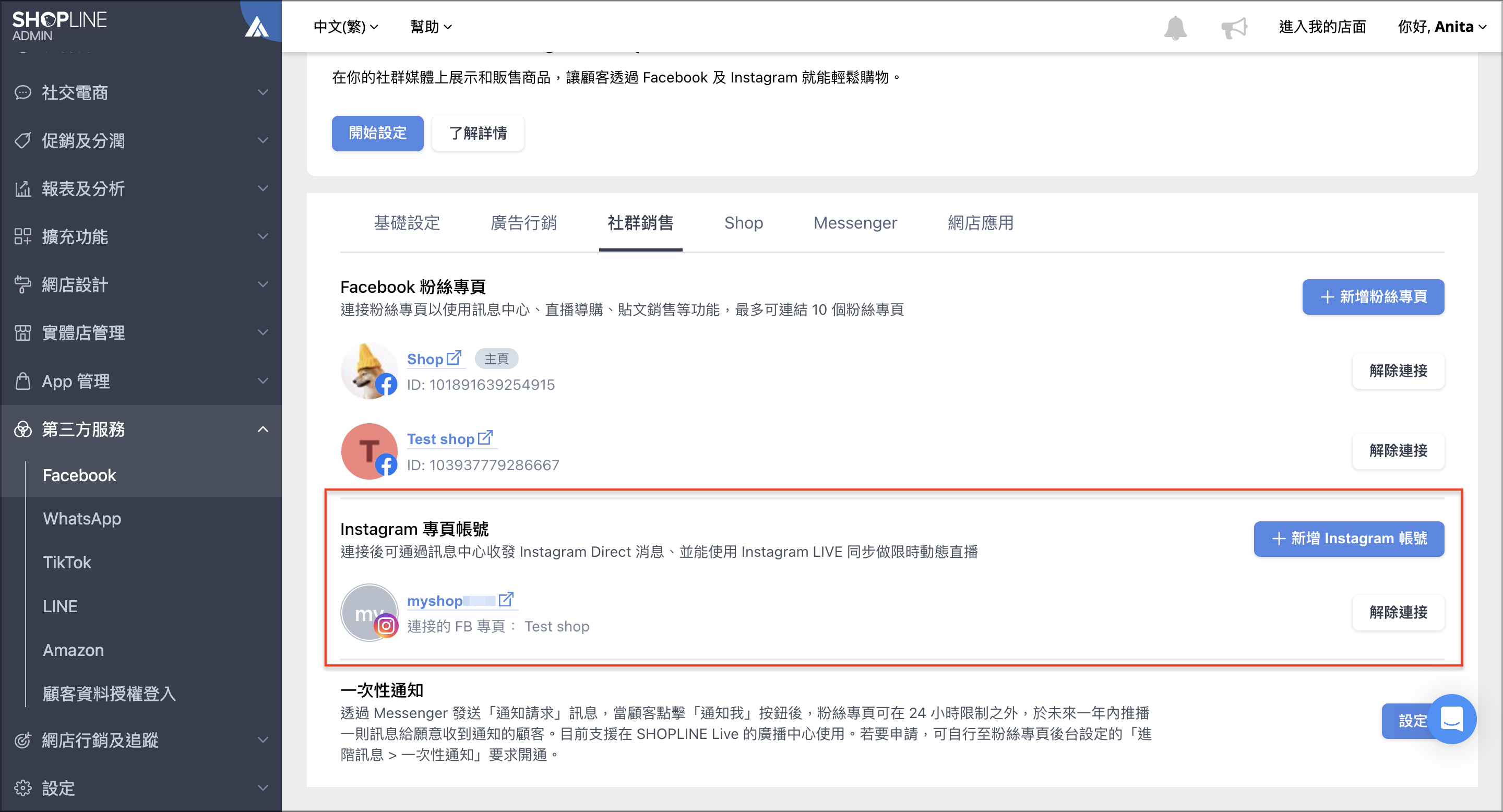The height and width of the screenshot is (812, 1503).
Task: Click the 開始設定 button
Action: point(377,134)
